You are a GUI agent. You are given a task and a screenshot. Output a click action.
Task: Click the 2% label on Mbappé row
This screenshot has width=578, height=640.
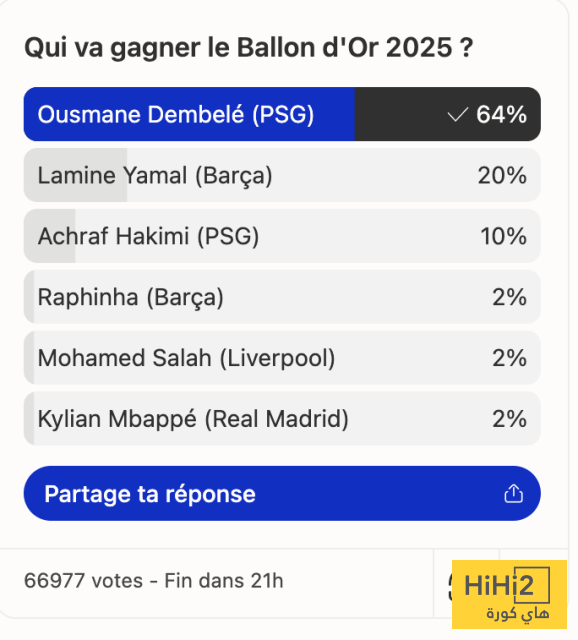509,419
